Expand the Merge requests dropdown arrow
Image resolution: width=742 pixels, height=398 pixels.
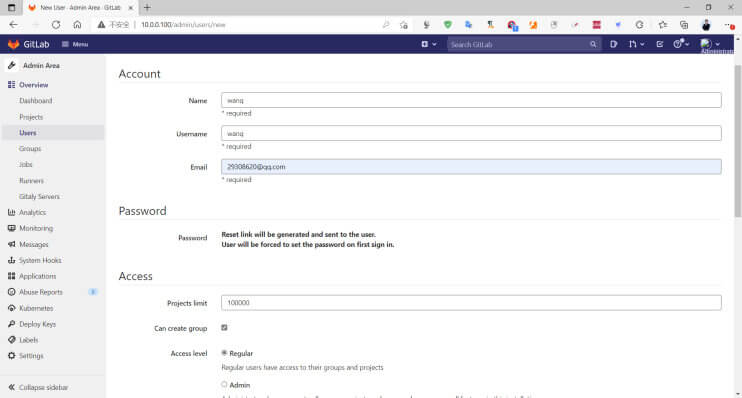(x=642, y=44)
